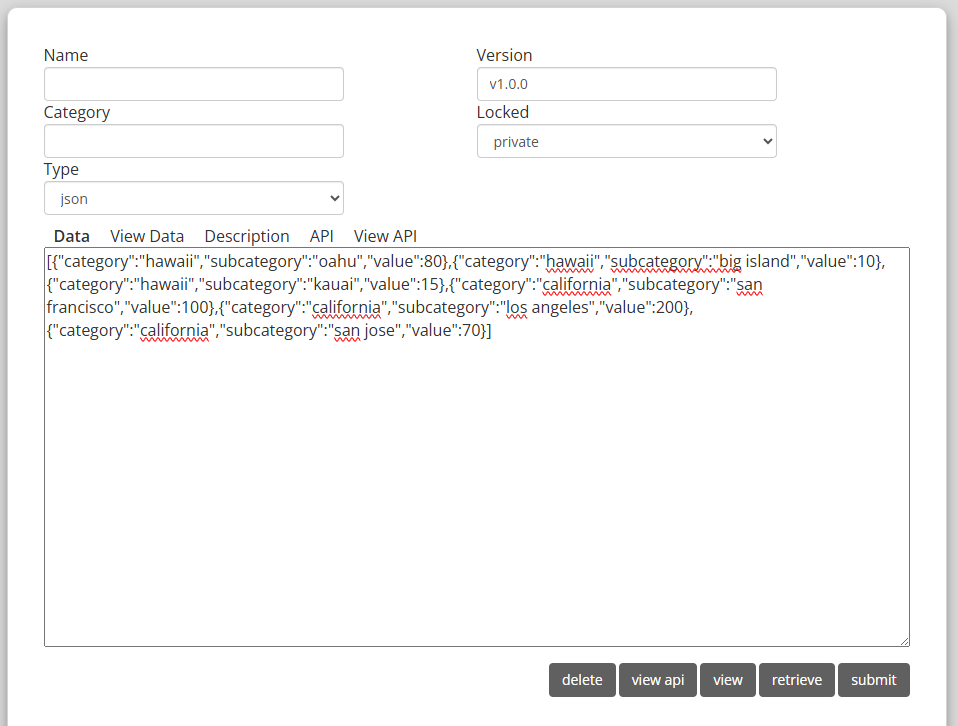Click the Name field label
Viewport: 958px width, 726px height.
(66, 55)
